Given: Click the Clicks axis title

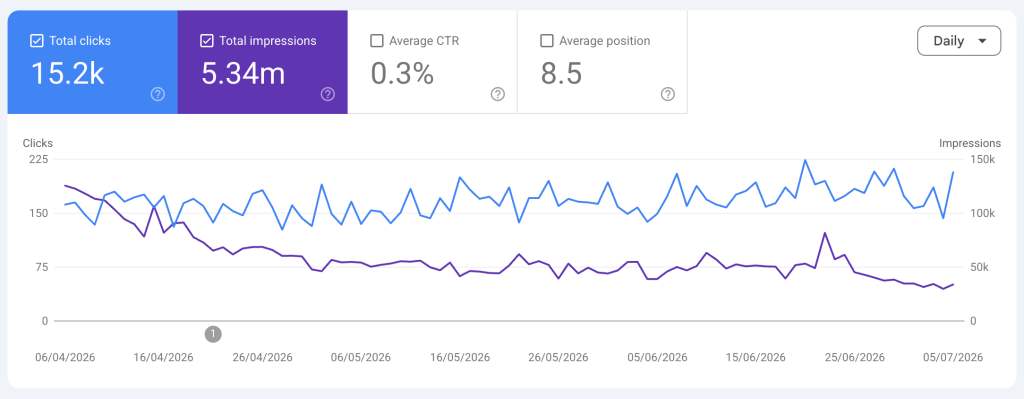Looking at the screenshot, I should tap(38, 143).
